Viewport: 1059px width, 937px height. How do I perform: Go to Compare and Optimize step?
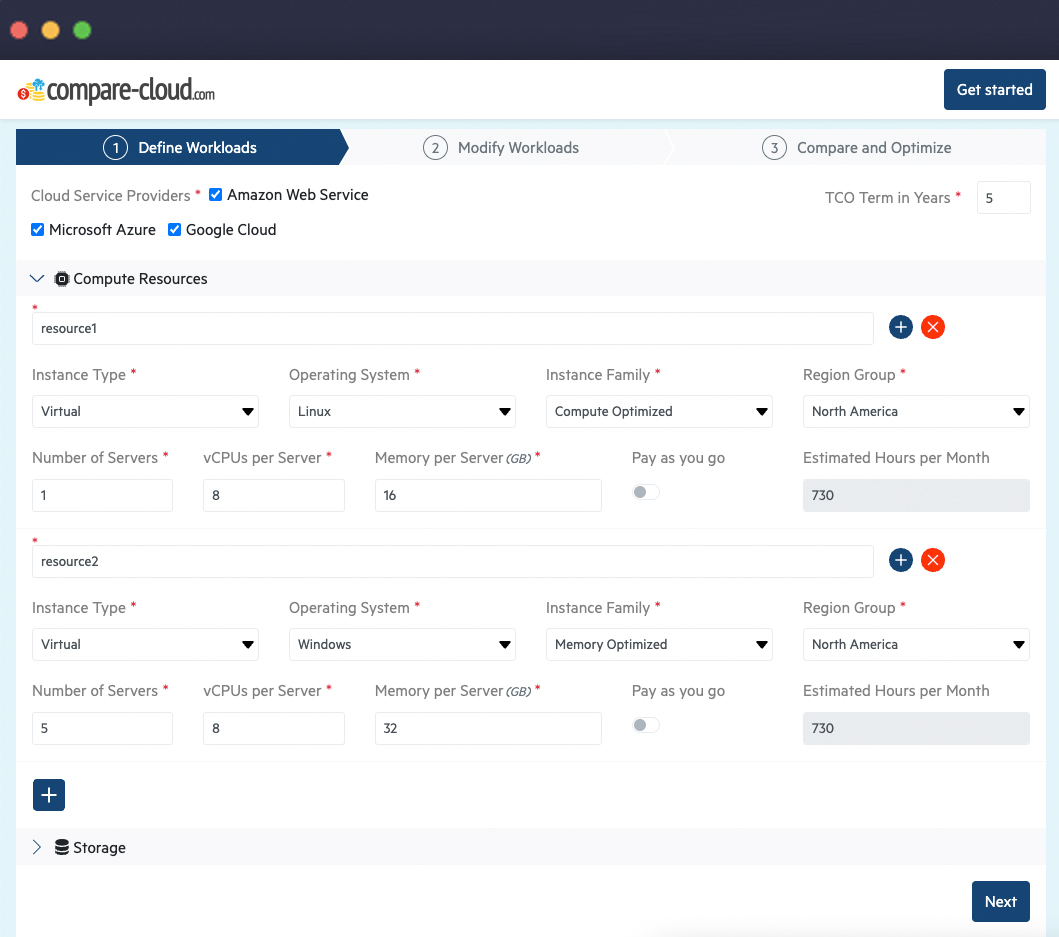[x=858, y=148]
